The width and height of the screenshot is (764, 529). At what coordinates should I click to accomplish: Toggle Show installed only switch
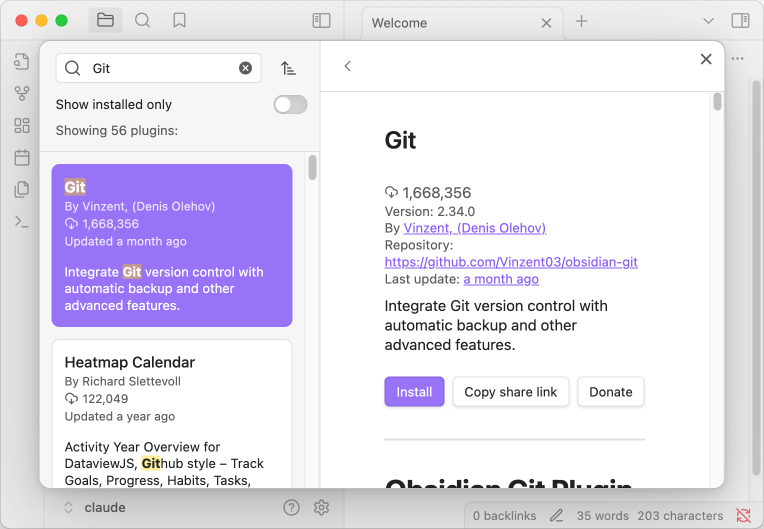coord(290,104)
